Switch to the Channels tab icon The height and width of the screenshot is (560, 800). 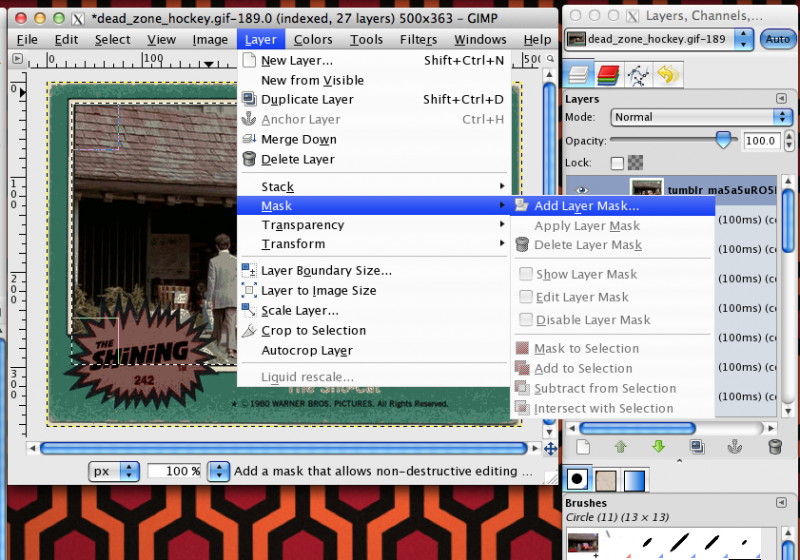click(x=608, y=75)
